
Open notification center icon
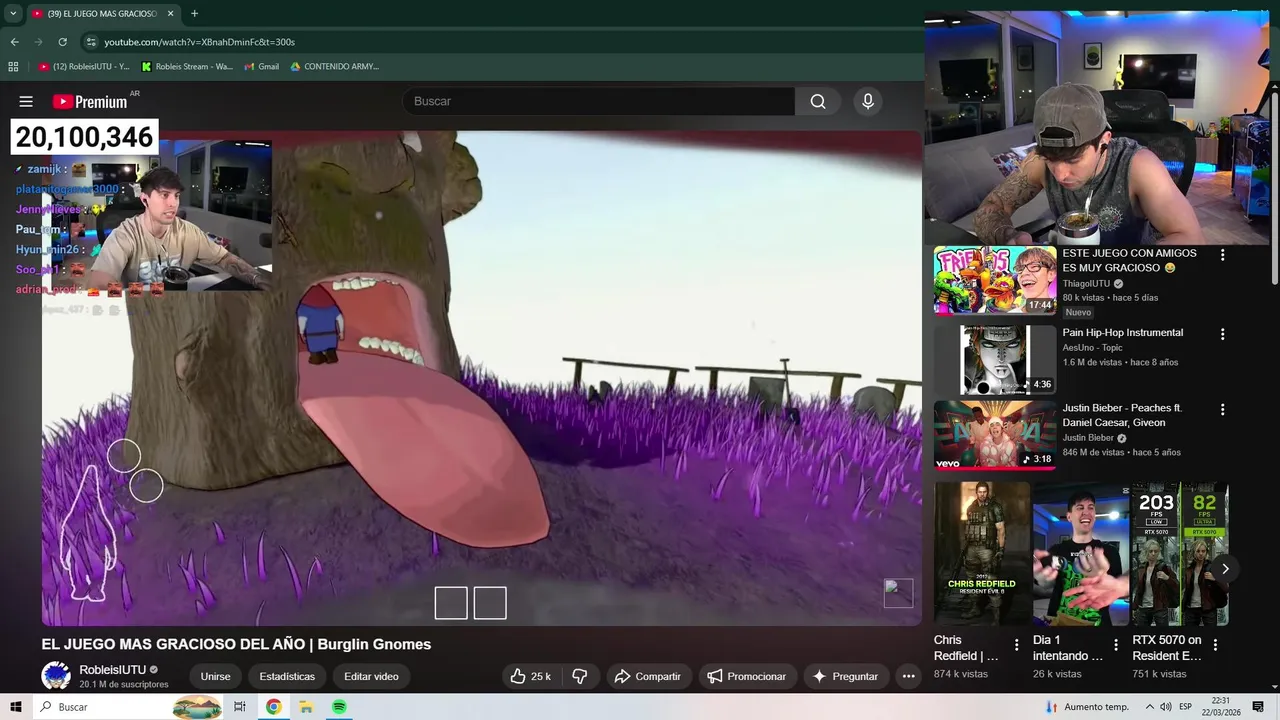pyautogui.click(x=1258, y=707)
